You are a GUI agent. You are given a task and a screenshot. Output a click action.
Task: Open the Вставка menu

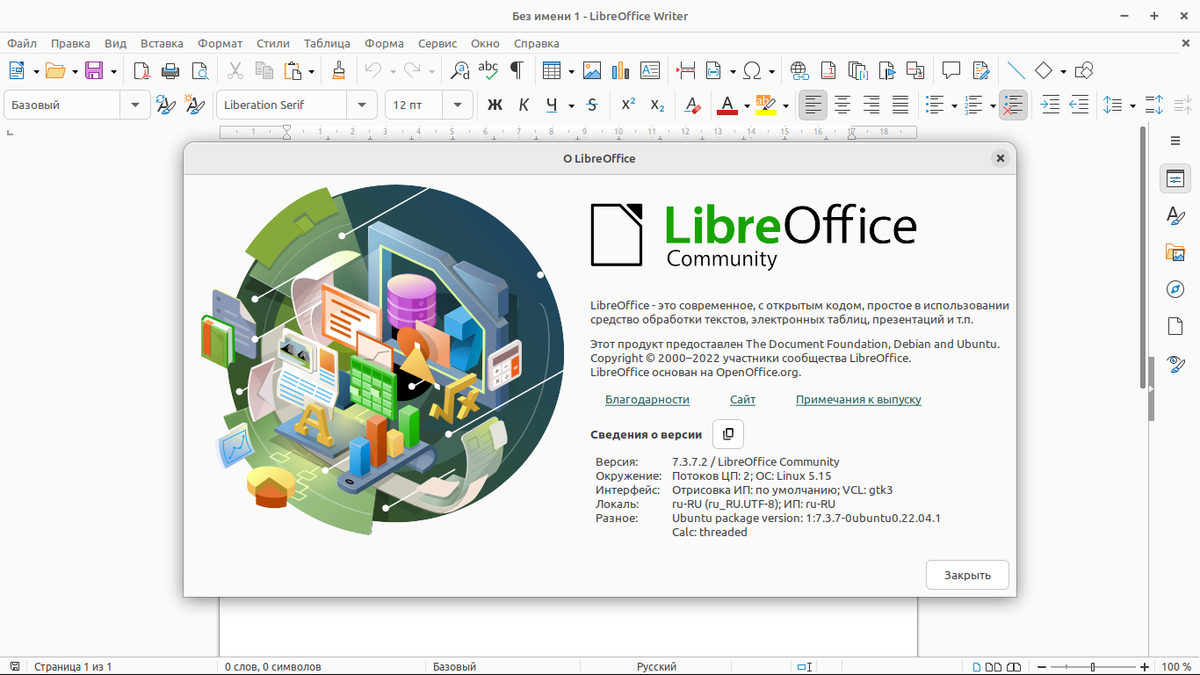[162, 43]
